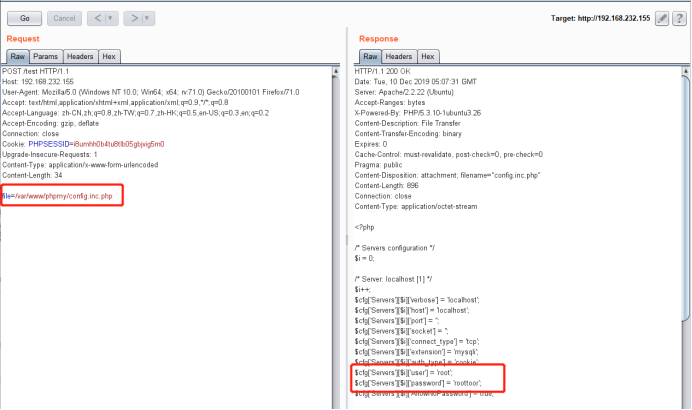Click the Target: http://192.168.232.155 label

[x=601, y=19]
